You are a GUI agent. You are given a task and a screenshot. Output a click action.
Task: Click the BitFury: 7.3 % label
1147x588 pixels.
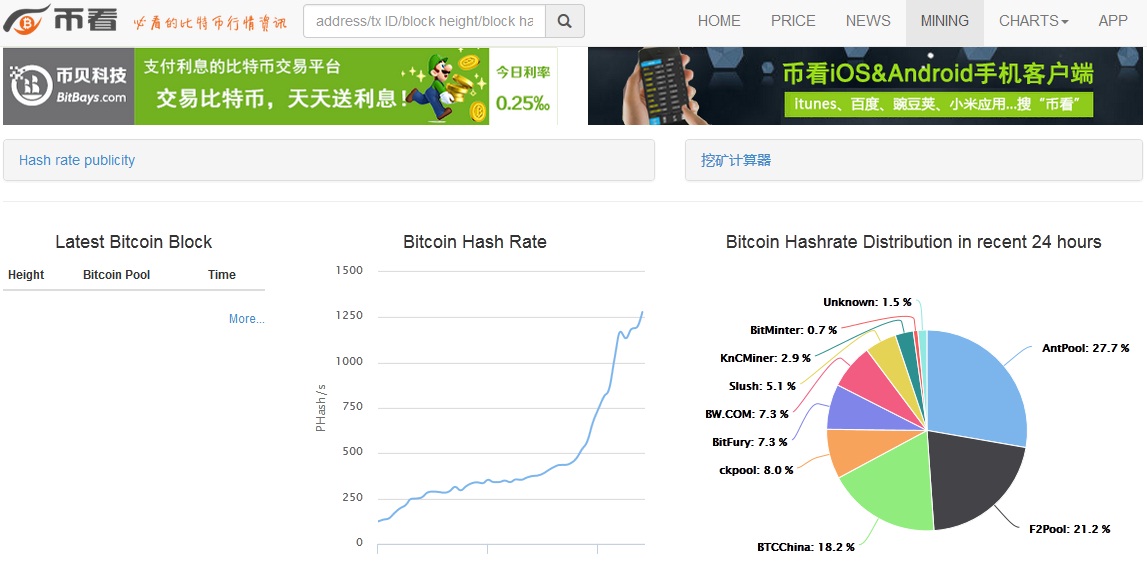(750, 442)
